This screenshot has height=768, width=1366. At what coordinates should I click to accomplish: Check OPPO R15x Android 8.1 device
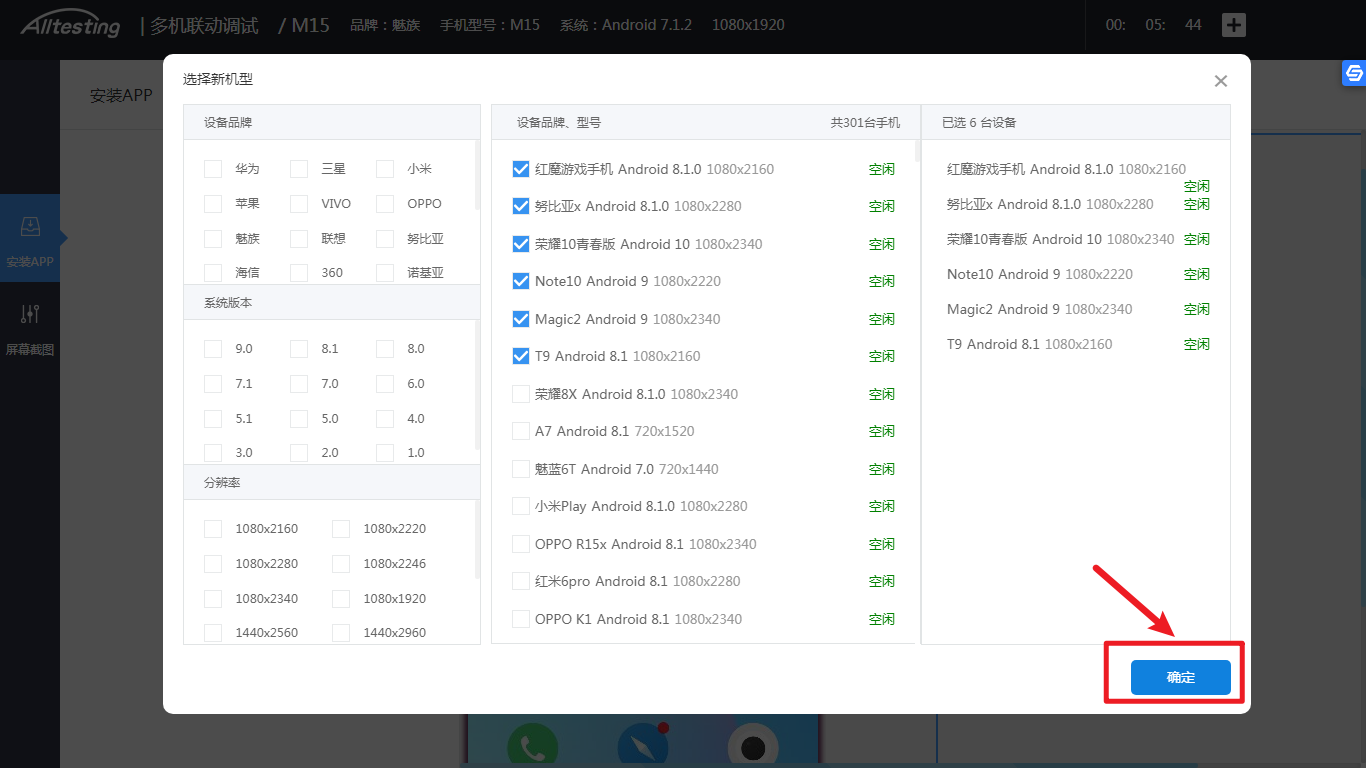[x=521, y=544]
